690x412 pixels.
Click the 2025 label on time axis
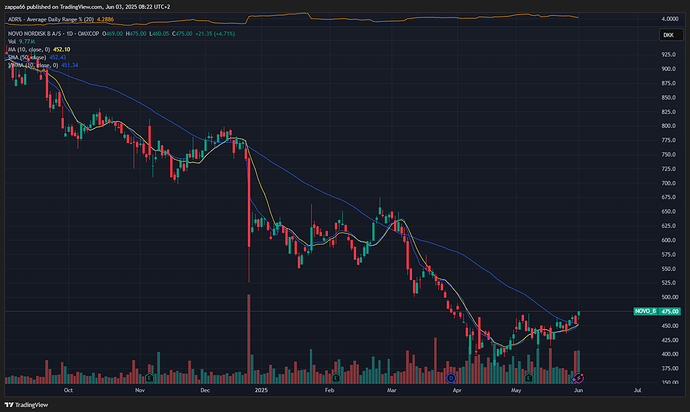tap(261, 390)
